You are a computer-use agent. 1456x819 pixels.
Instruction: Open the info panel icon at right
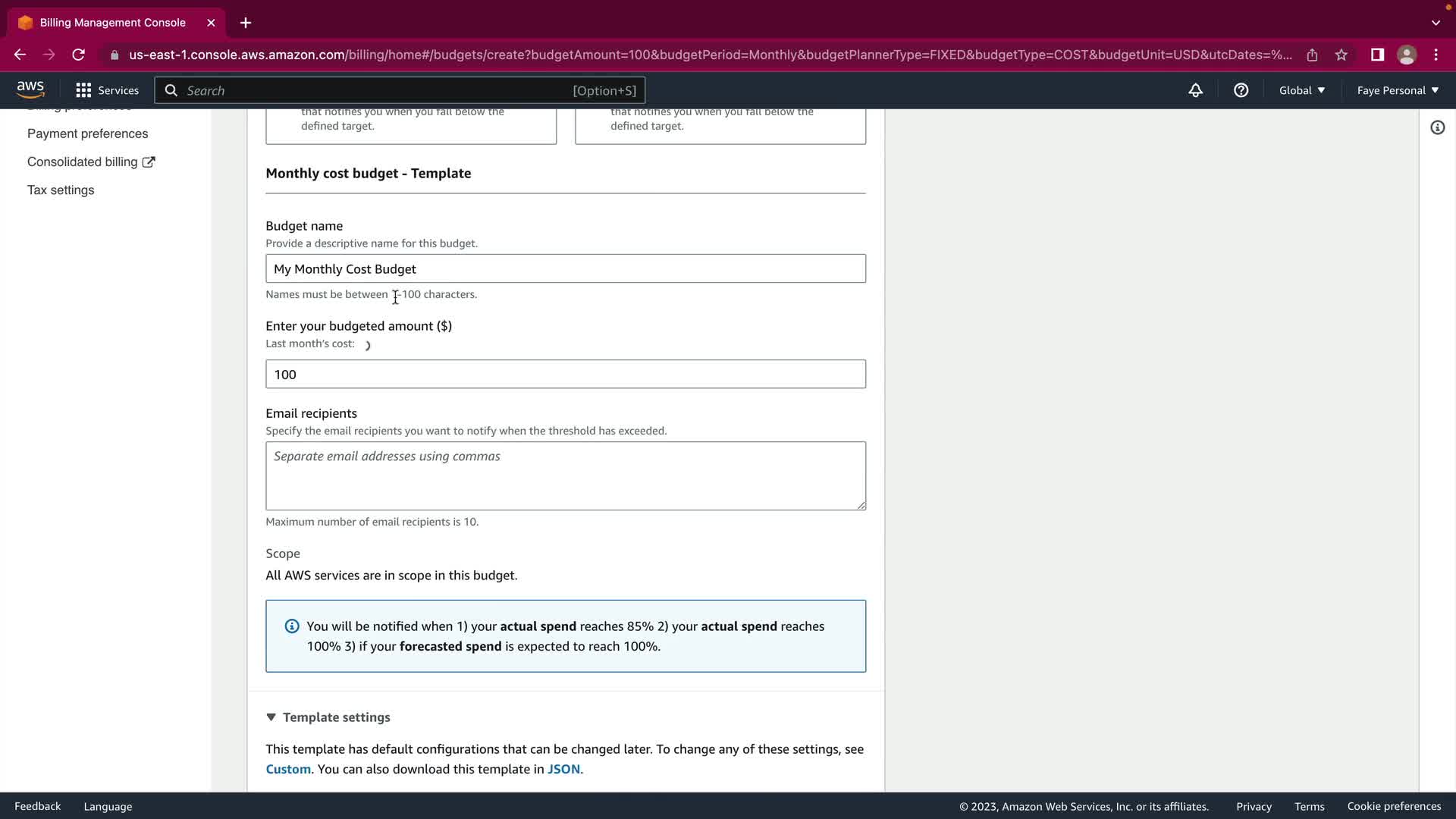pyautogui.click(x=1437, y=127)
